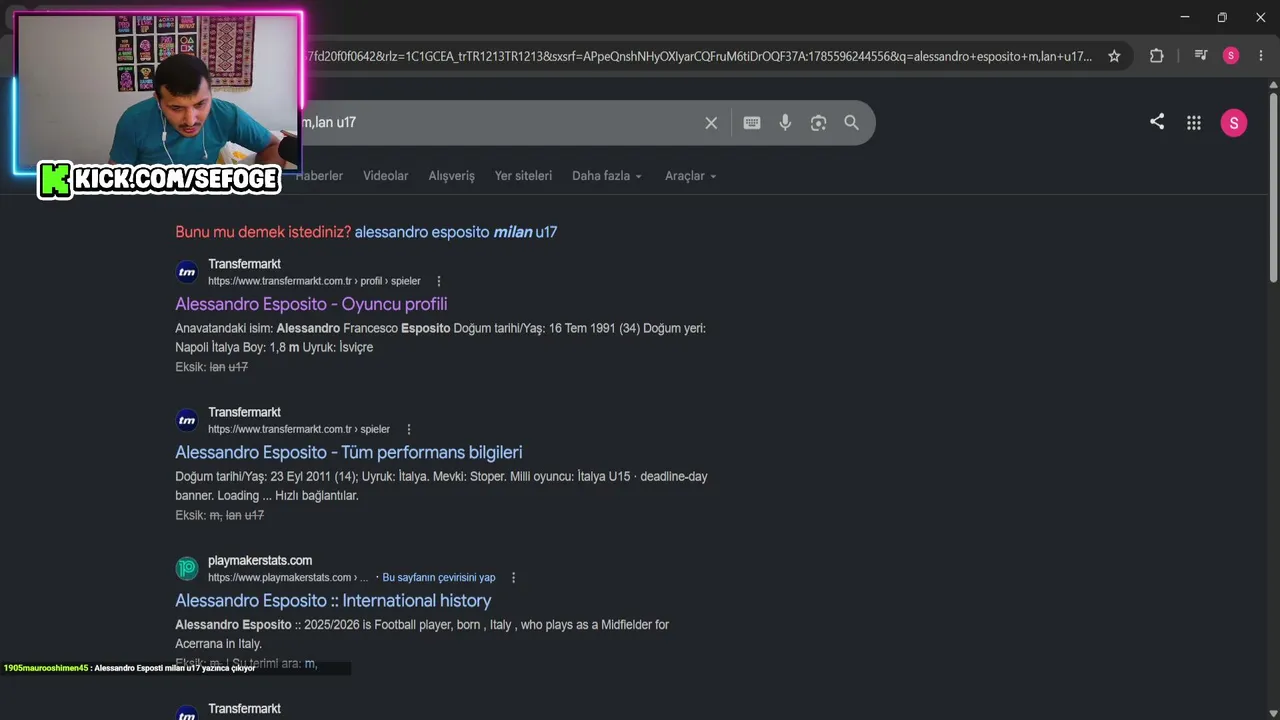Click Transfermarkt favicon of the 'Oyuncu profili' result

[187, 272]
